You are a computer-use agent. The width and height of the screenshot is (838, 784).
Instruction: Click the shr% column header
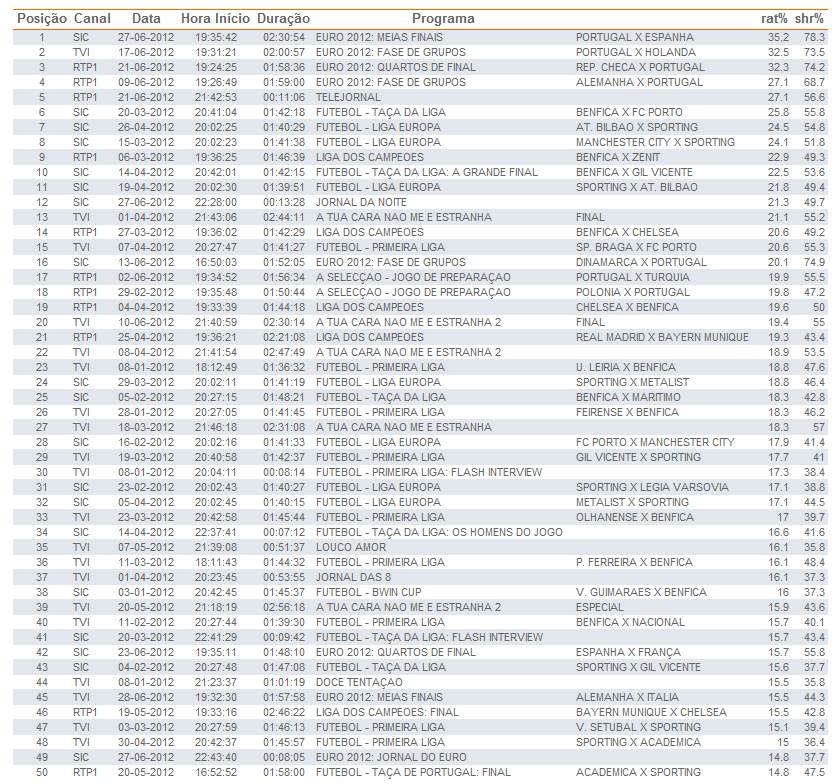click(x=811, y=18)
